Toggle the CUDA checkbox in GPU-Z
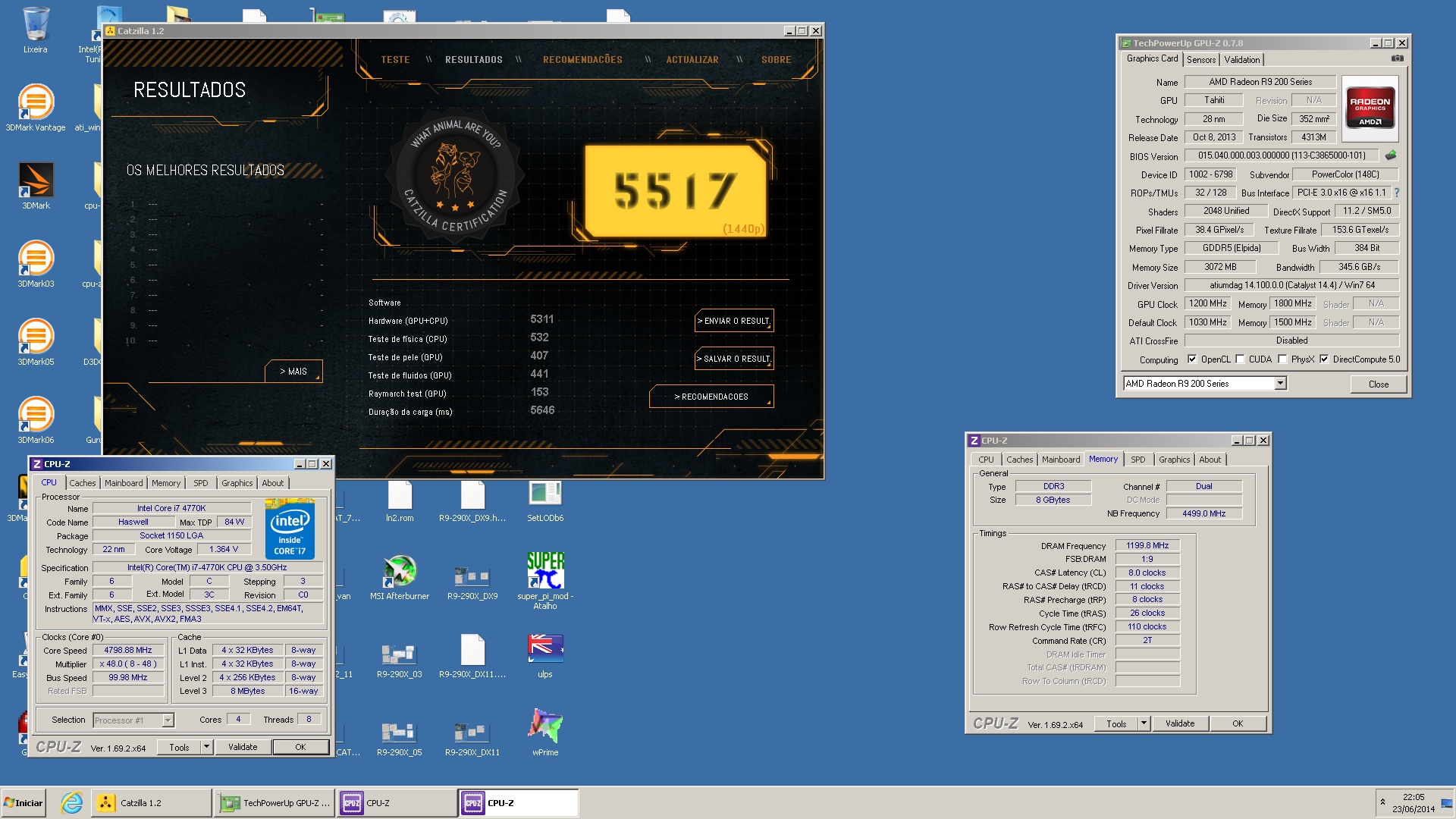Image resolution: width=1456 pixels, height=819 pixels. [x=1241, y=359]
